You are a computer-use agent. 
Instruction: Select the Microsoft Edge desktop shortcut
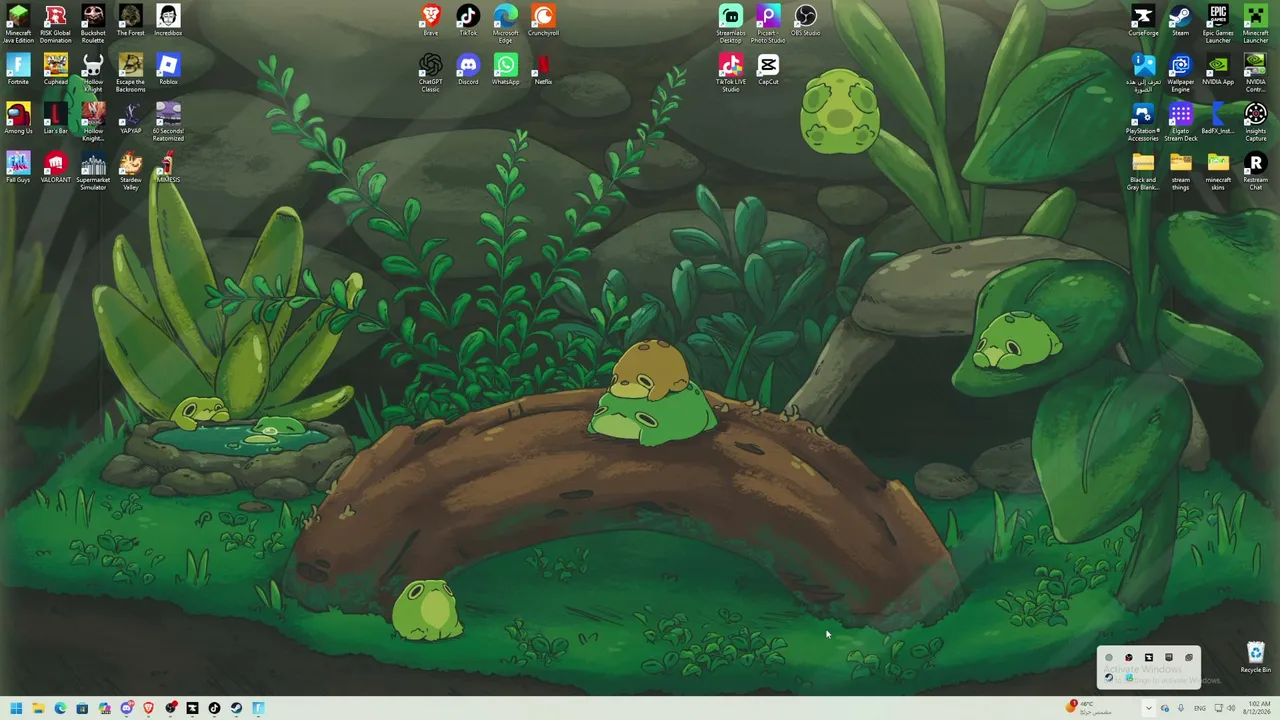click(506, 24)
